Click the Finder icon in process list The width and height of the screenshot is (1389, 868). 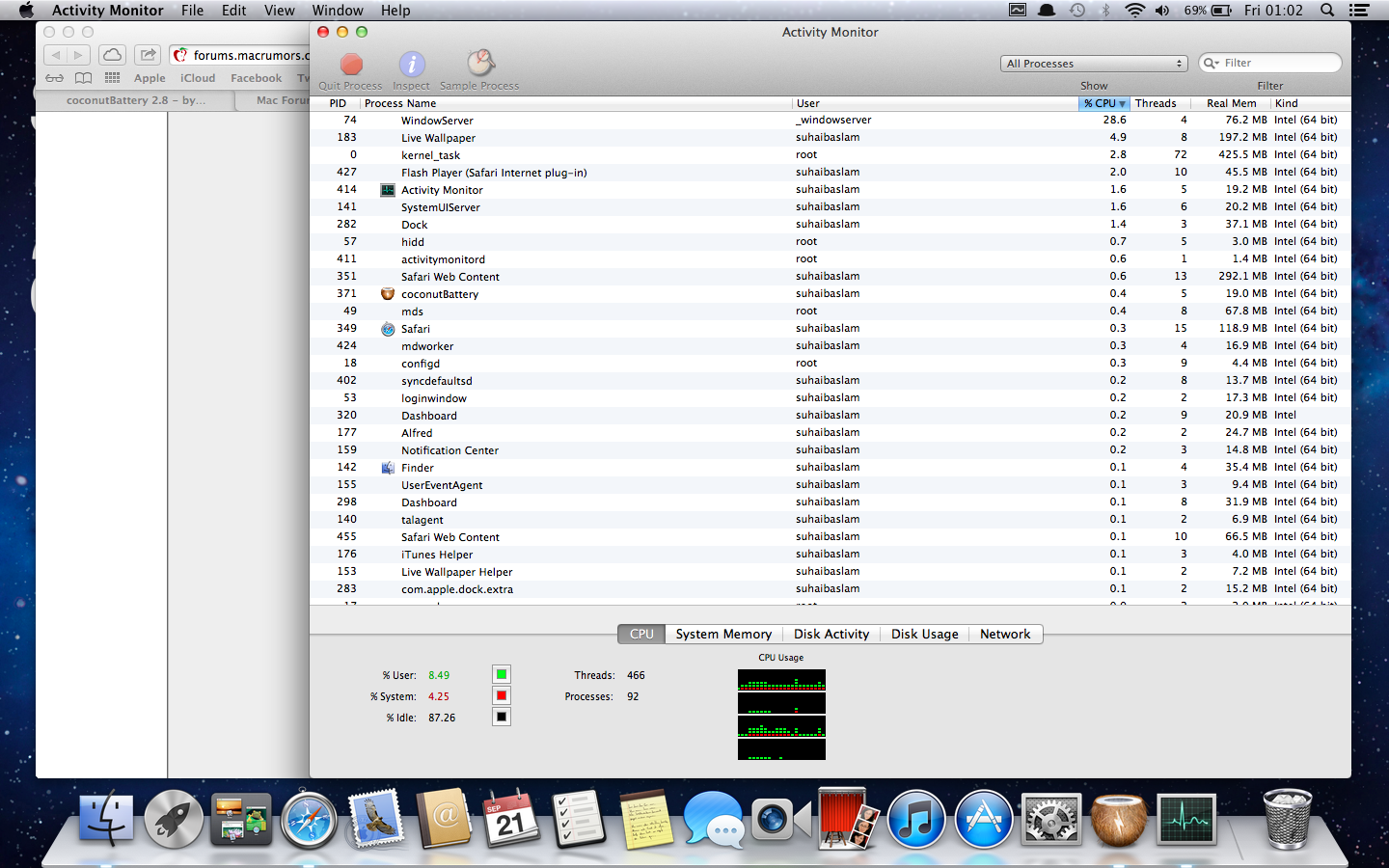pos(388,468)
